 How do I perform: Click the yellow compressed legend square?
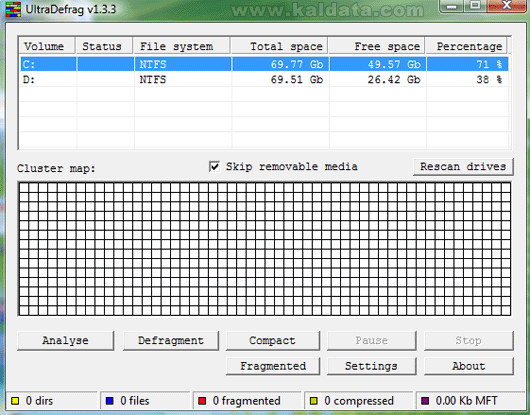point(314,401)
